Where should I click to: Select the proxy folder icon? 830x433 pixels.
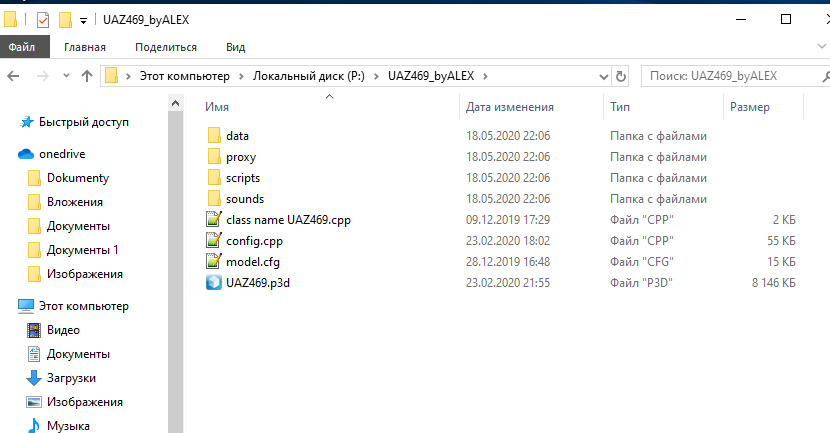click(x=214, y=157)
